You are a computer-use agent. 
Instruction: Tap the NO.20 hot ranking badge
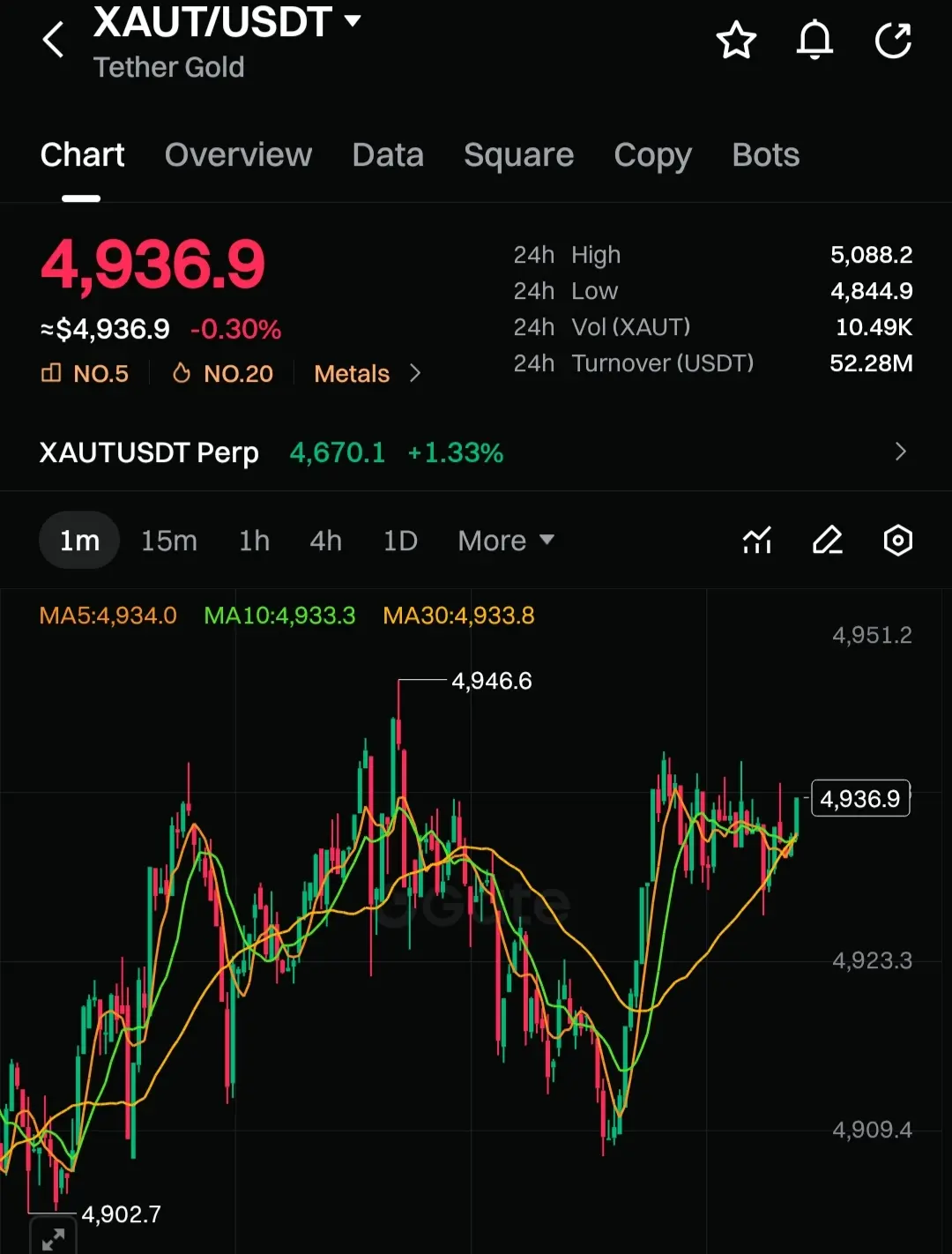(222, 374)
